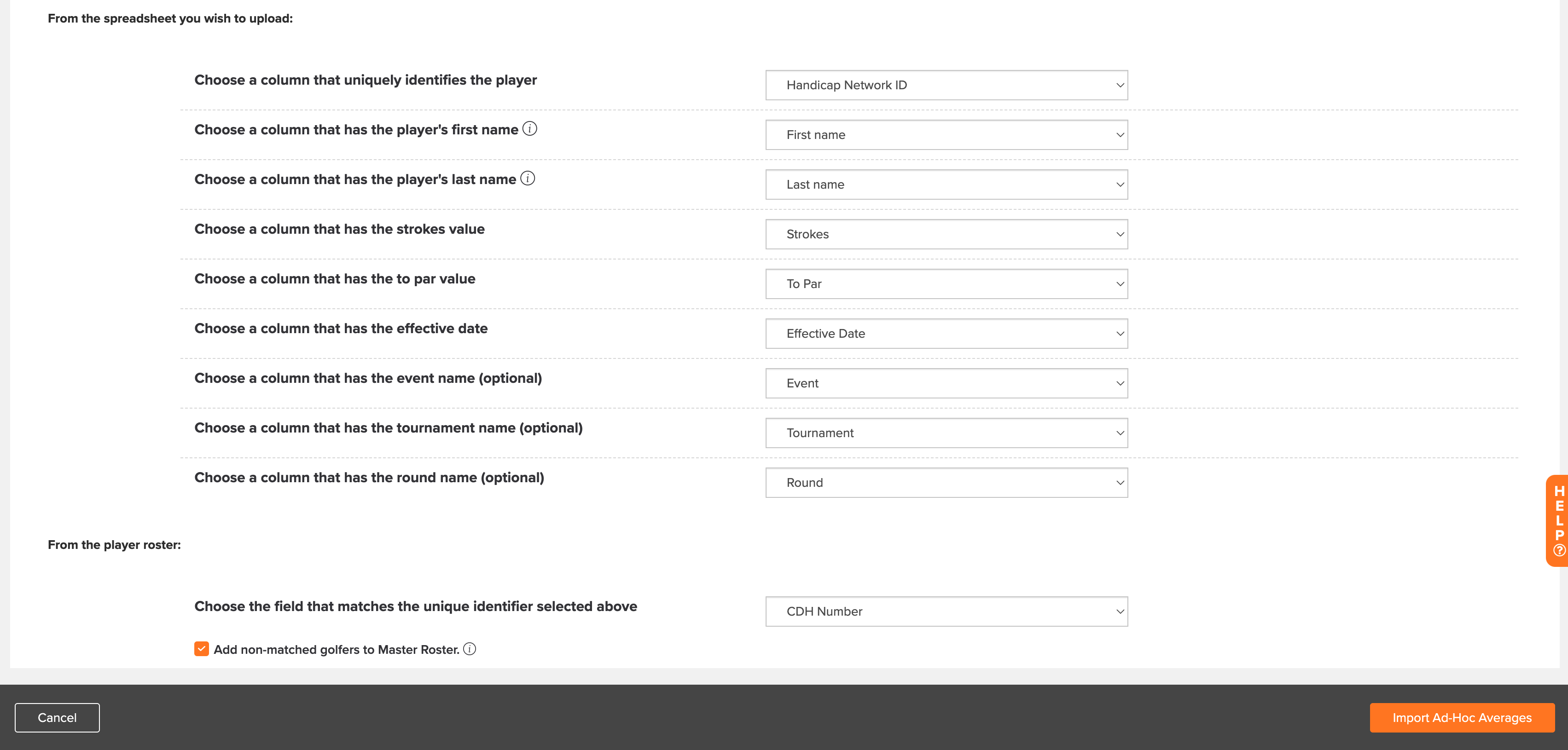Expand the Strokes column dropdown

pos(947,234)
